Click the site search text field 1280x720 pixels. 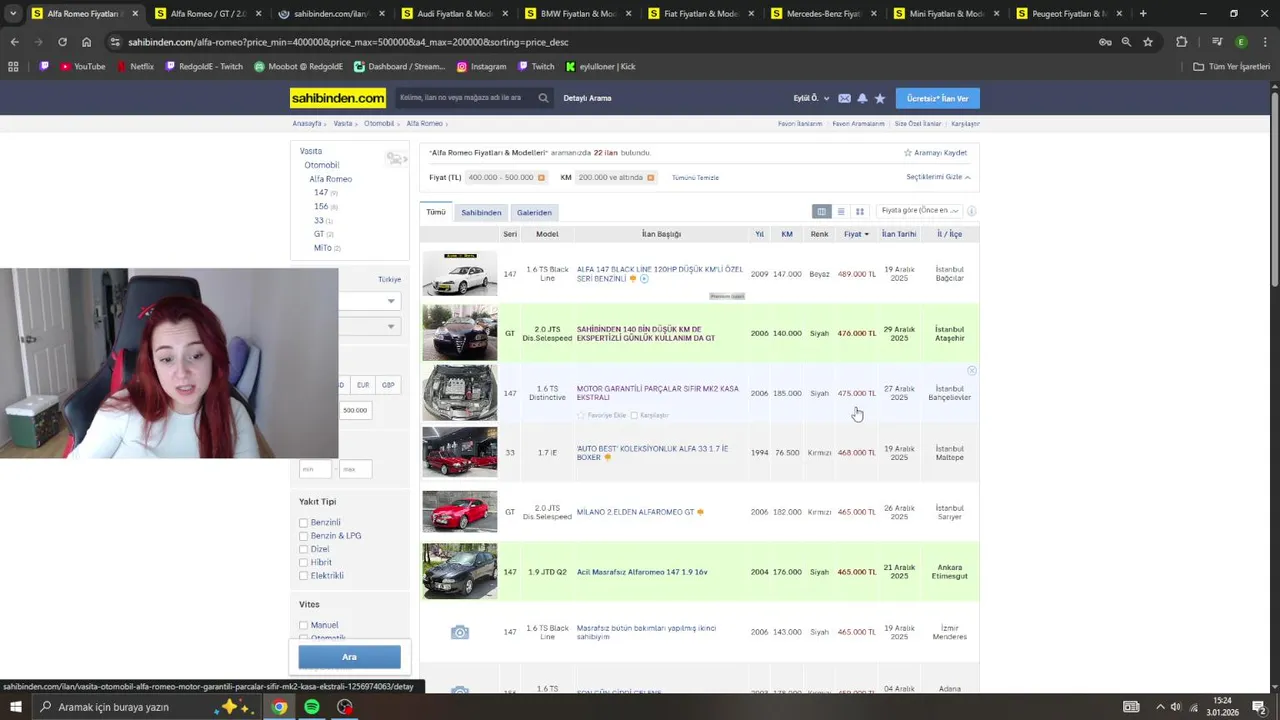pyautogui.click(x=465, y=98)
